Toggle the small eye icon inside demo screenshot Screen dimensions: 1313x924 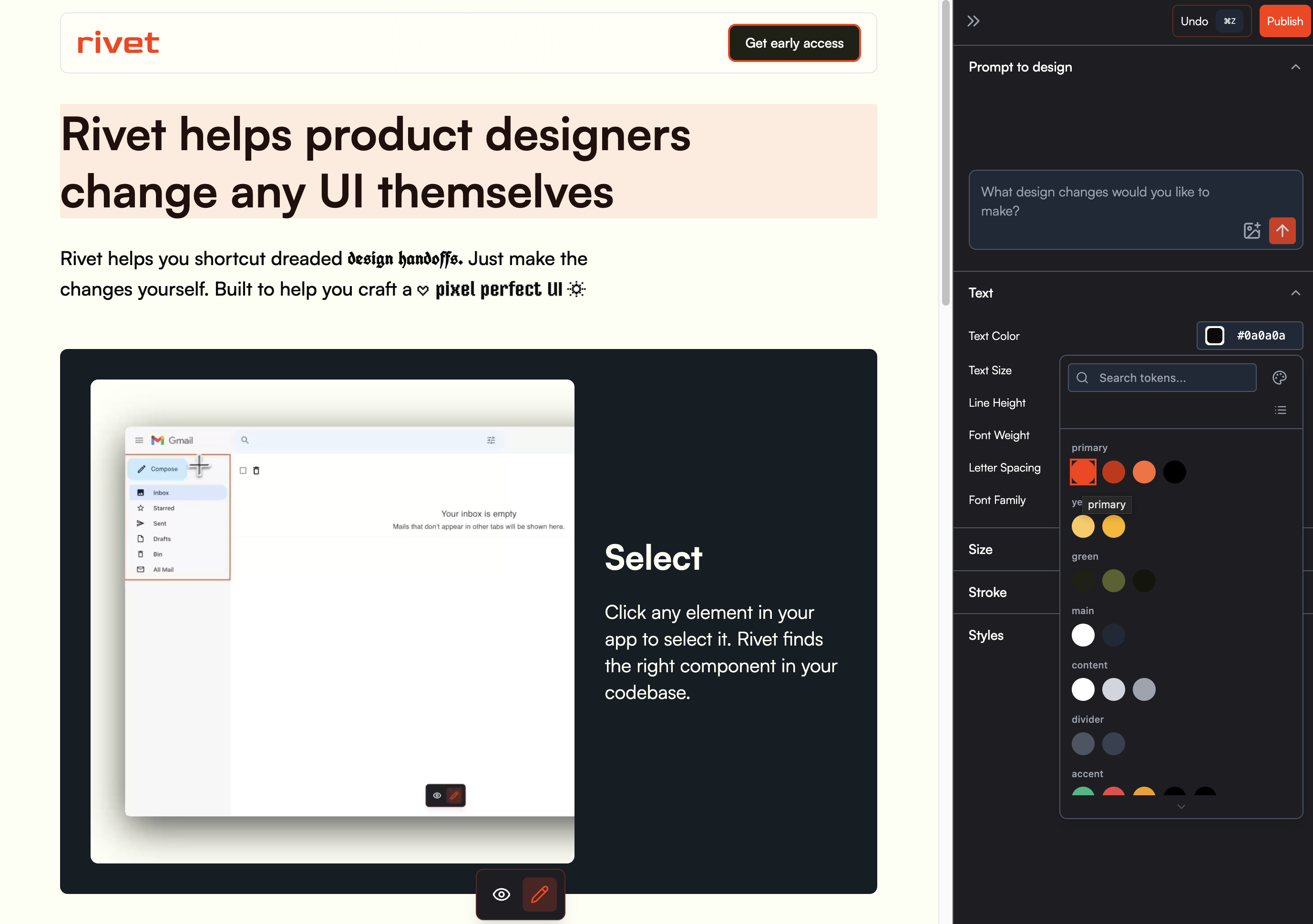point(437,795)
